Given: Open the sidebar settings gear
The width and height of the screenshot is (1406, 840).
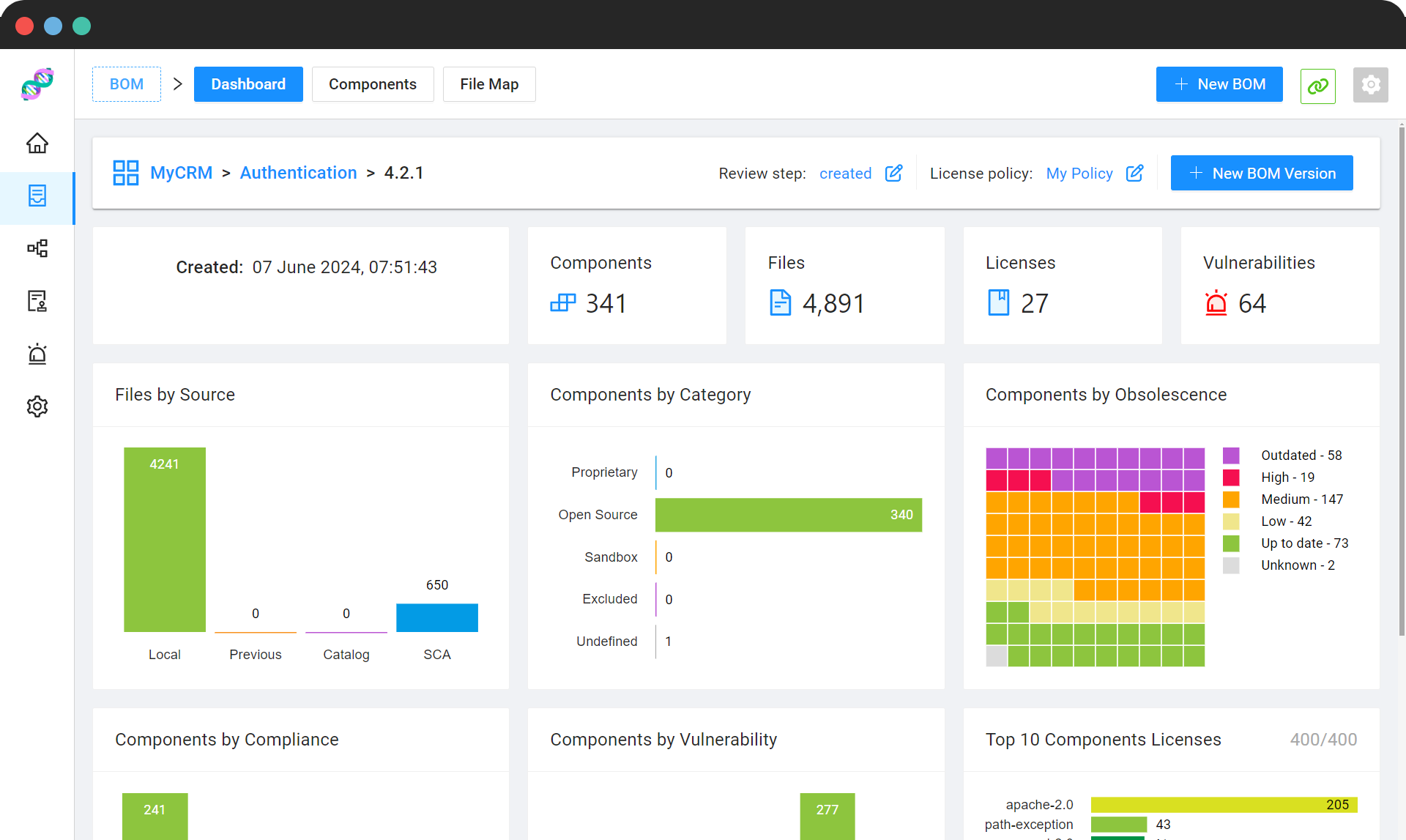Looking at the screenshot, I should point(37,406).
